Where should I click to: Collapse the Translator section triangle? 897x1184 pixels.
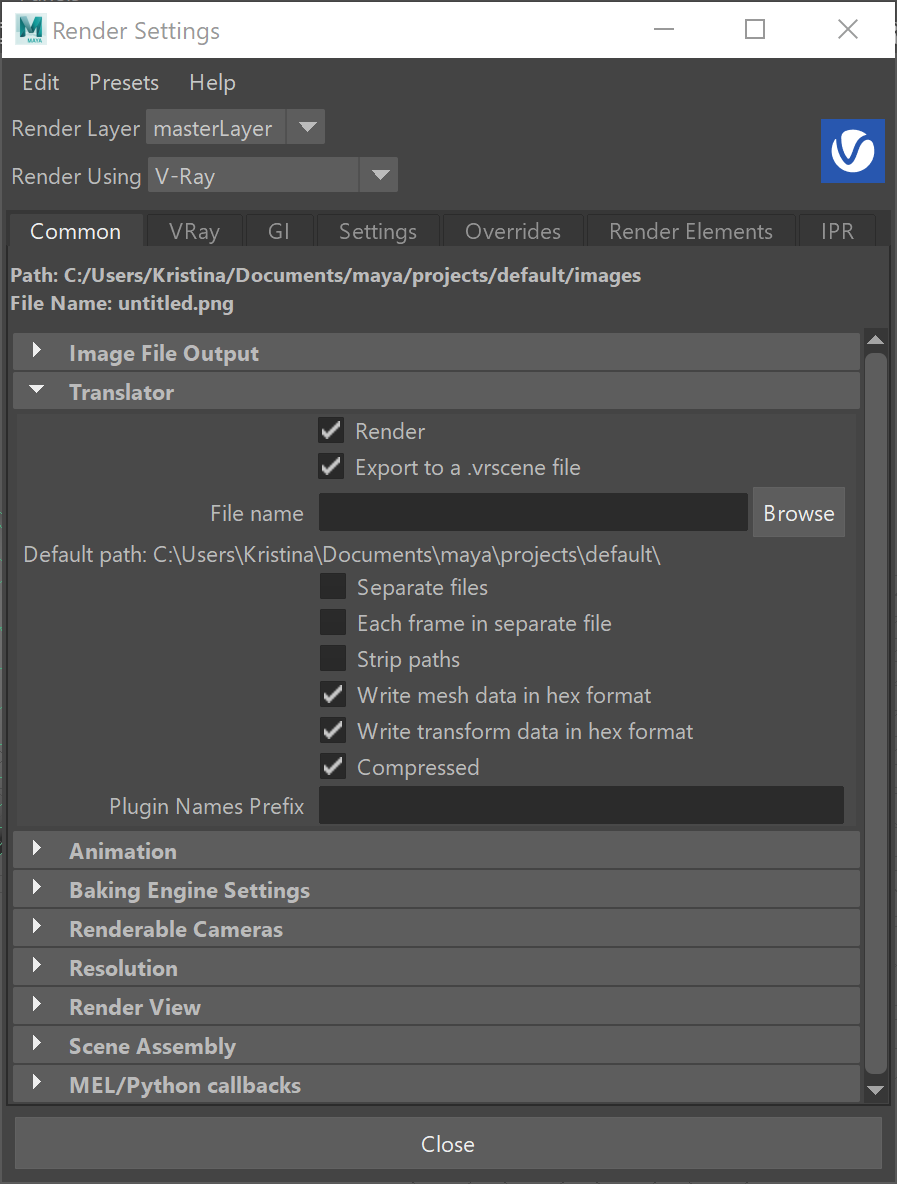pos(36,390)
